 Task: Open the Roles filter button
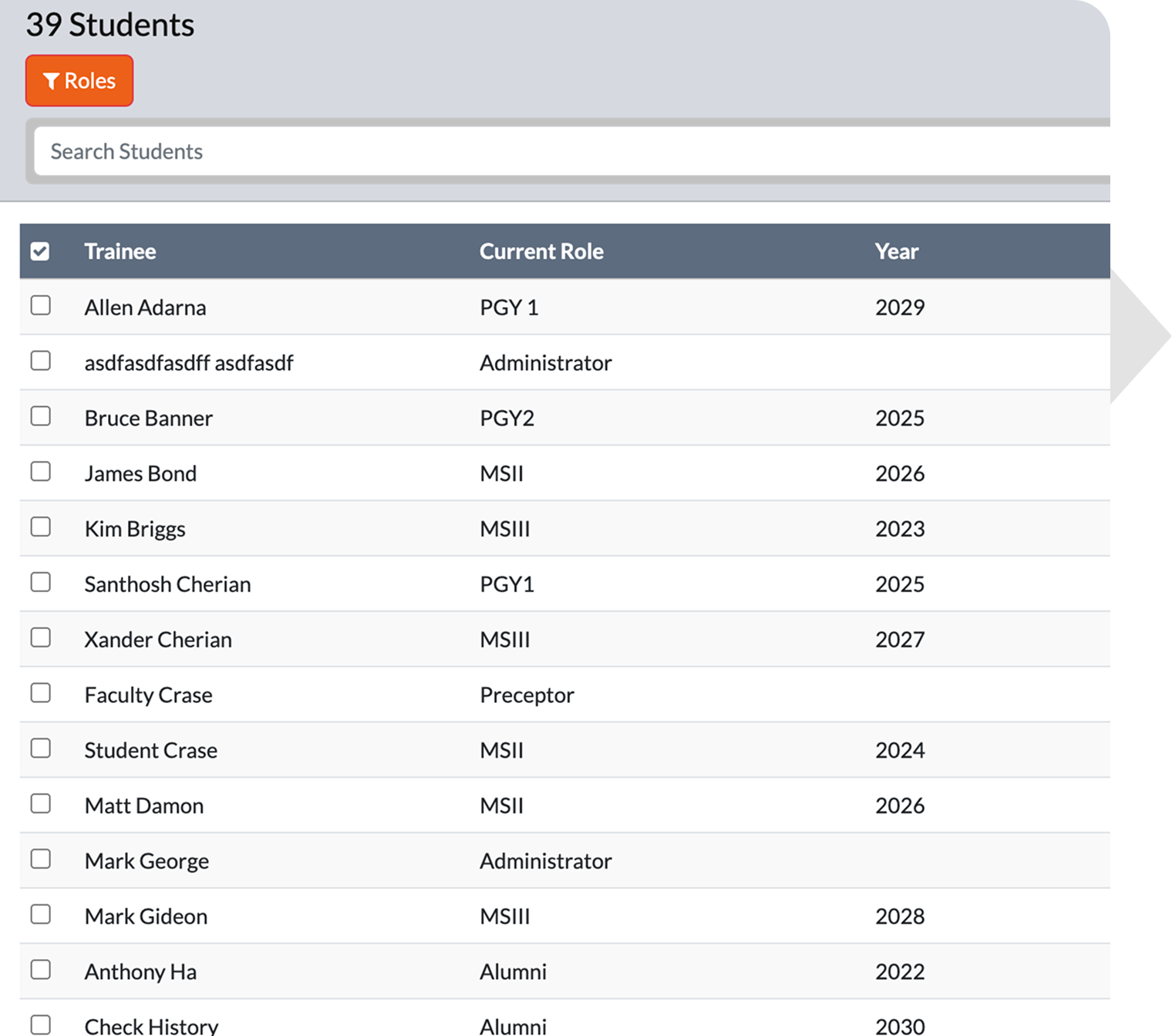pos(79,80)
